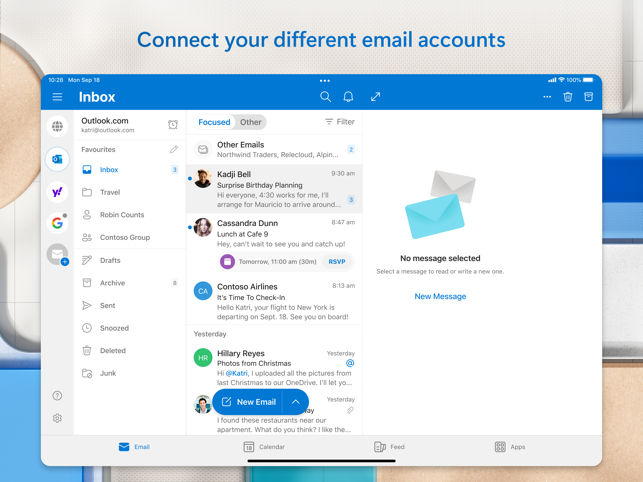Expand the New Email chevron menu

(296, 402)
